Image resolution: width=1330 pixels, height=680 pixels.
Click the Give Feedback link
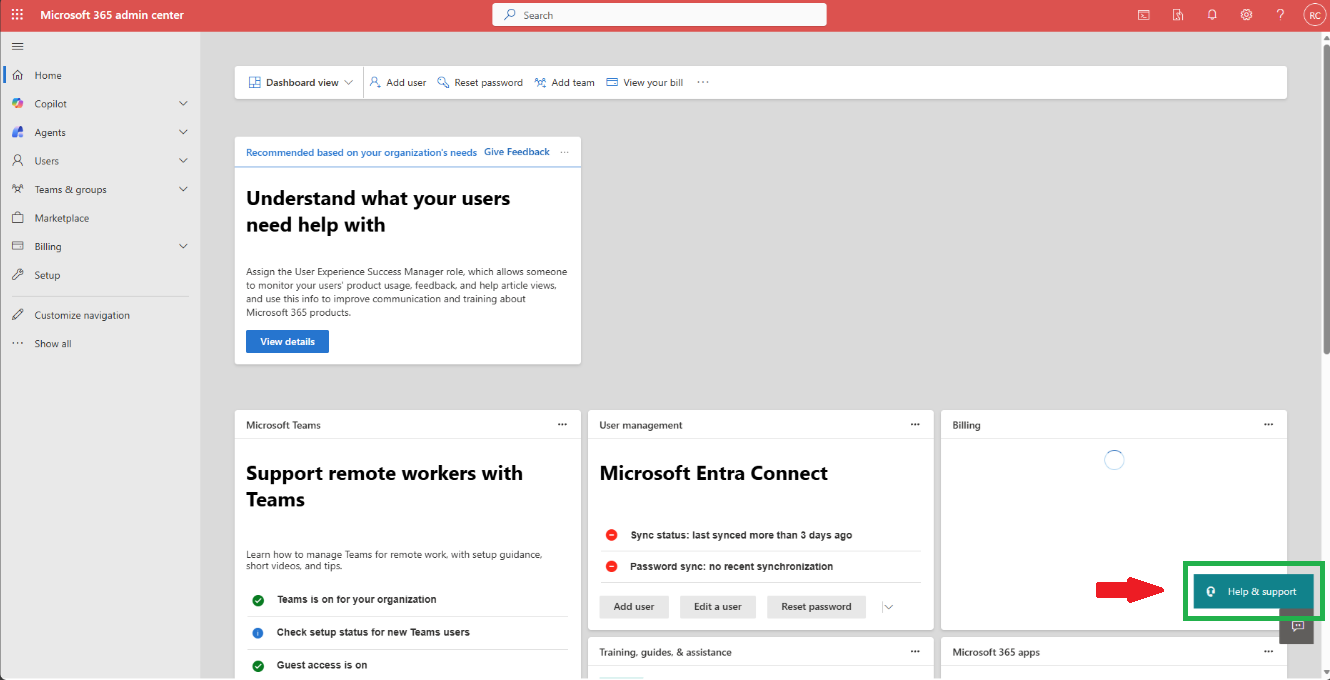[517, 152]
